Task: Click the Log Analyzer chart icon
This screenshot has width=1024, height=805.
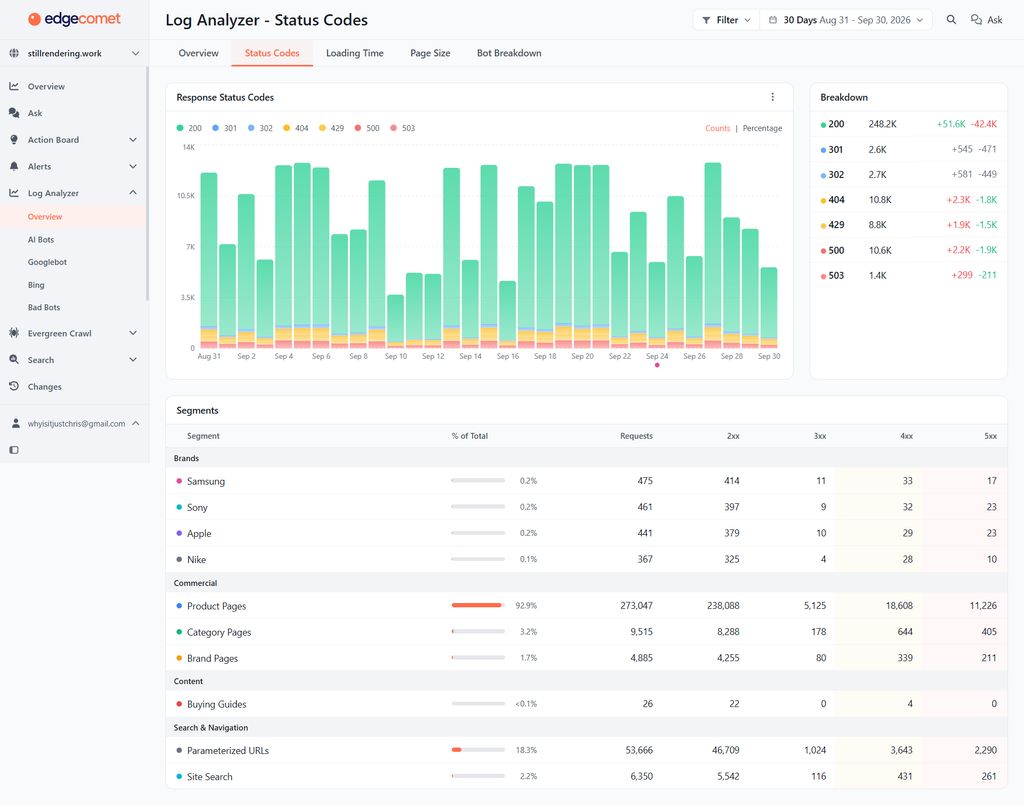Action: click(x=14, y=193)
